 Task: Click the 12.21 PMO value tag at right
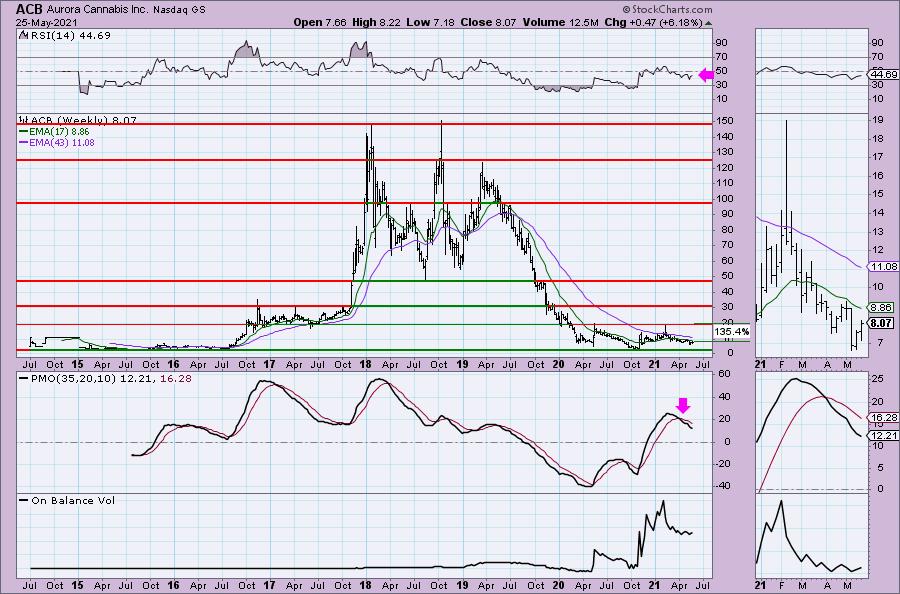pos(884,436)
